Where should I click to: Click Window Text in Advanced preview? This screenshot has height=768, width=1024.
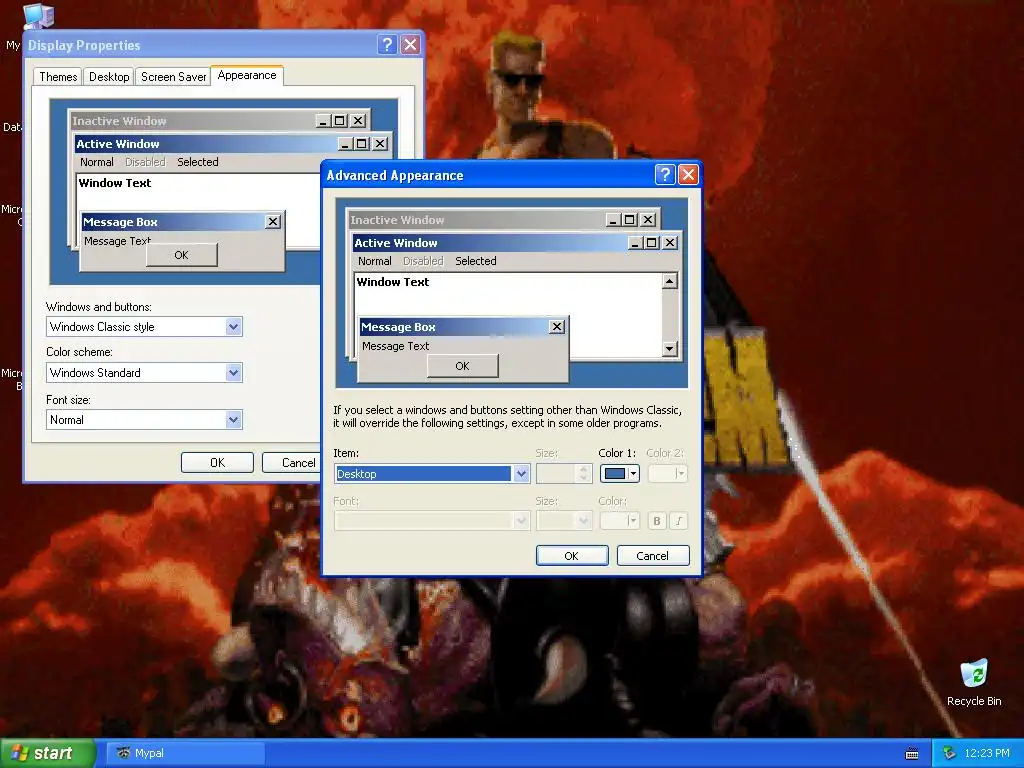[x=392, y=282]
